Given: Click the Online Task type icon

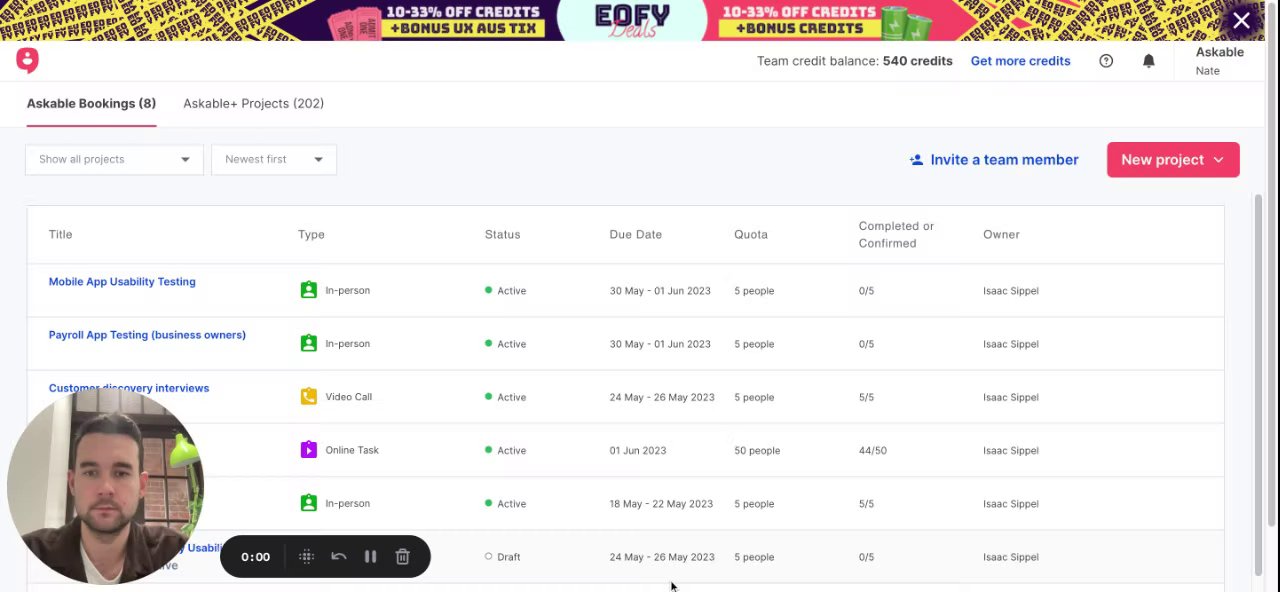Looking at the screenshot, I should click(x=308, y=450).
